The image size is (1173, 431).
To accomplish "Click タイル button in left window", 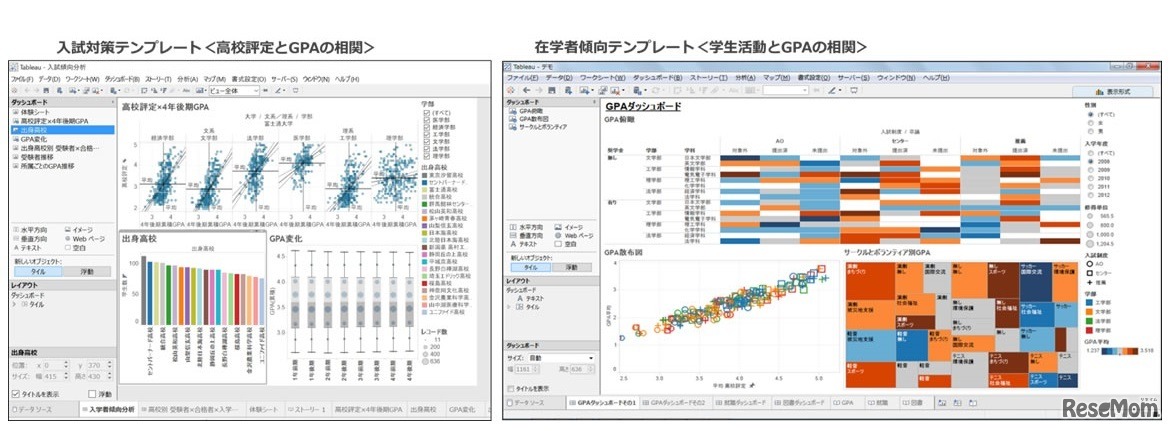I will [38, 272].
